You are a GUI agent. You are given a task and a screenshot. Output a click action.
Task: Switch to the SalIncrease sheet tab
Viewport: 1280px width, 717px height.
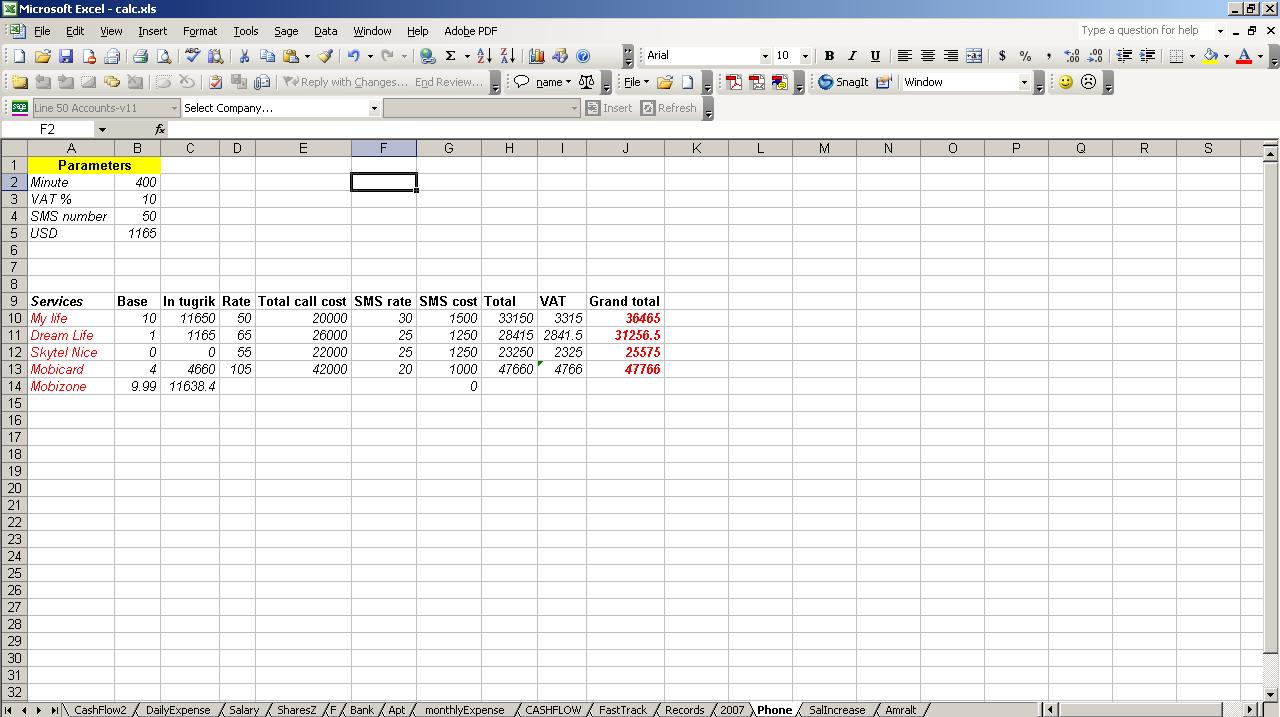click(837, 710)
